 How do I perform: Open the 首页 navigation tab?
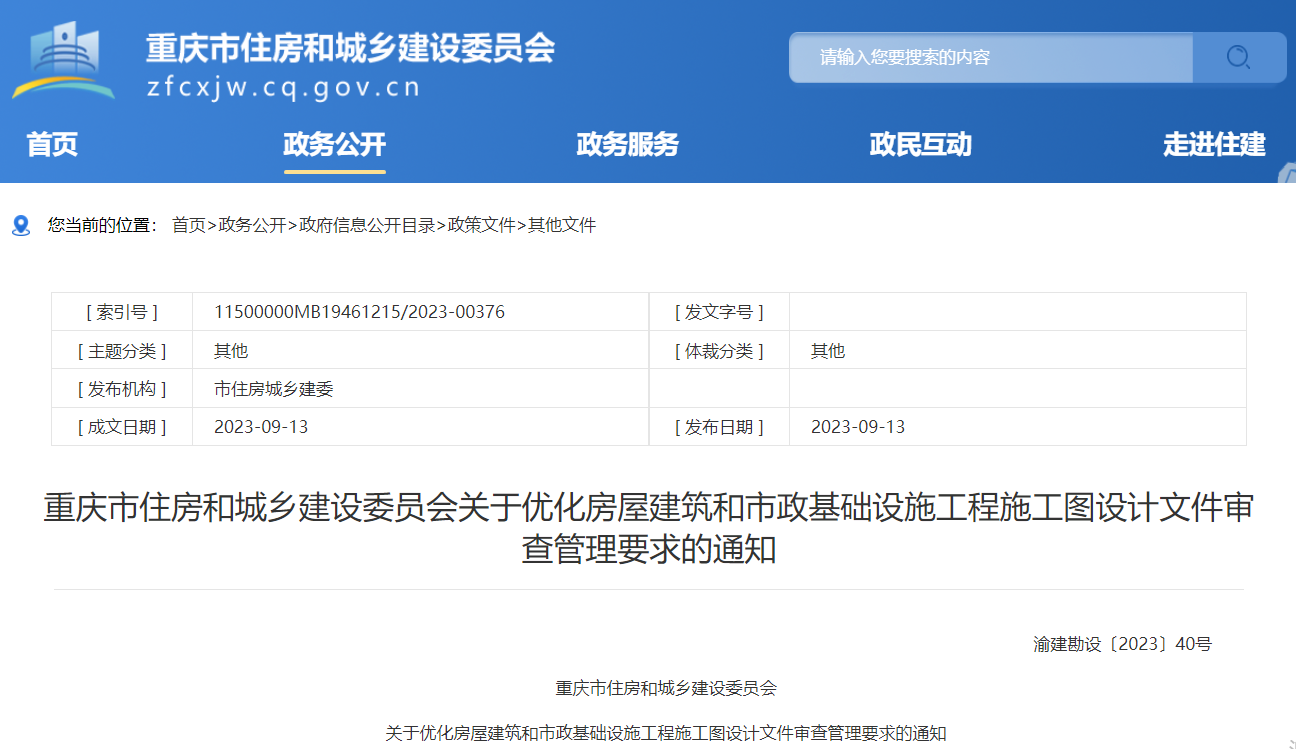(52, 145)
